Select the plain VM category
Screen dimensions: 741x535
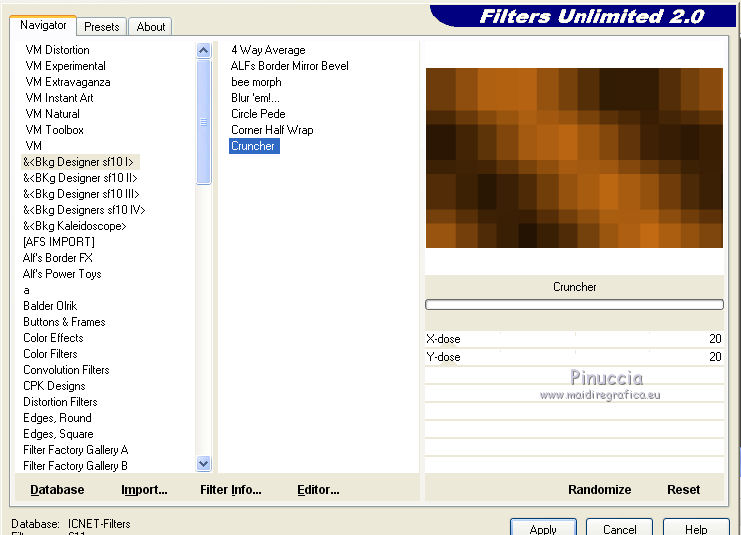coord(34,146)
